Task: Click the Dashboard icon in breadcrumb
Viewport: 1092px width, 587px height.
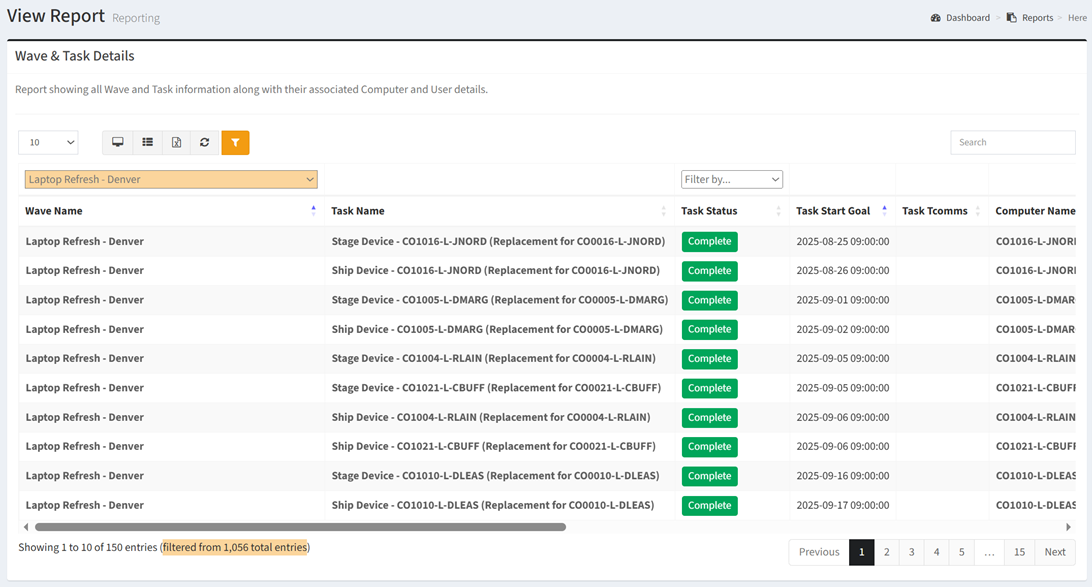Action: click(x=936, y=18)
